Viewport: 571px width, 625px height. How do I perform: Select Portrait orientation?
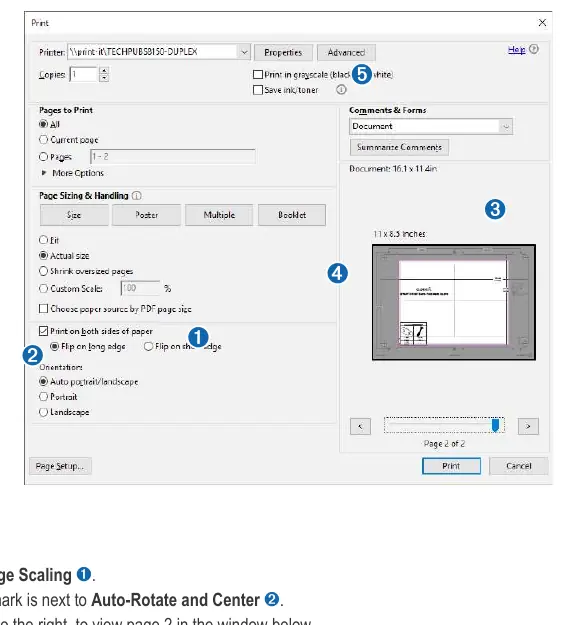coord(43,397)
